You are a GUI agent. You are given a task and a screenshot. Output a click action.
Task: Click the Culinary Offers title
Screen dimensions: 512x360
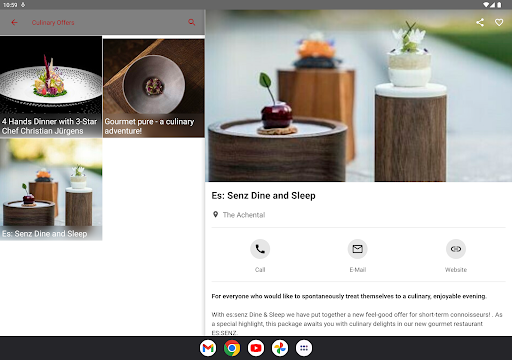point(53,23)
